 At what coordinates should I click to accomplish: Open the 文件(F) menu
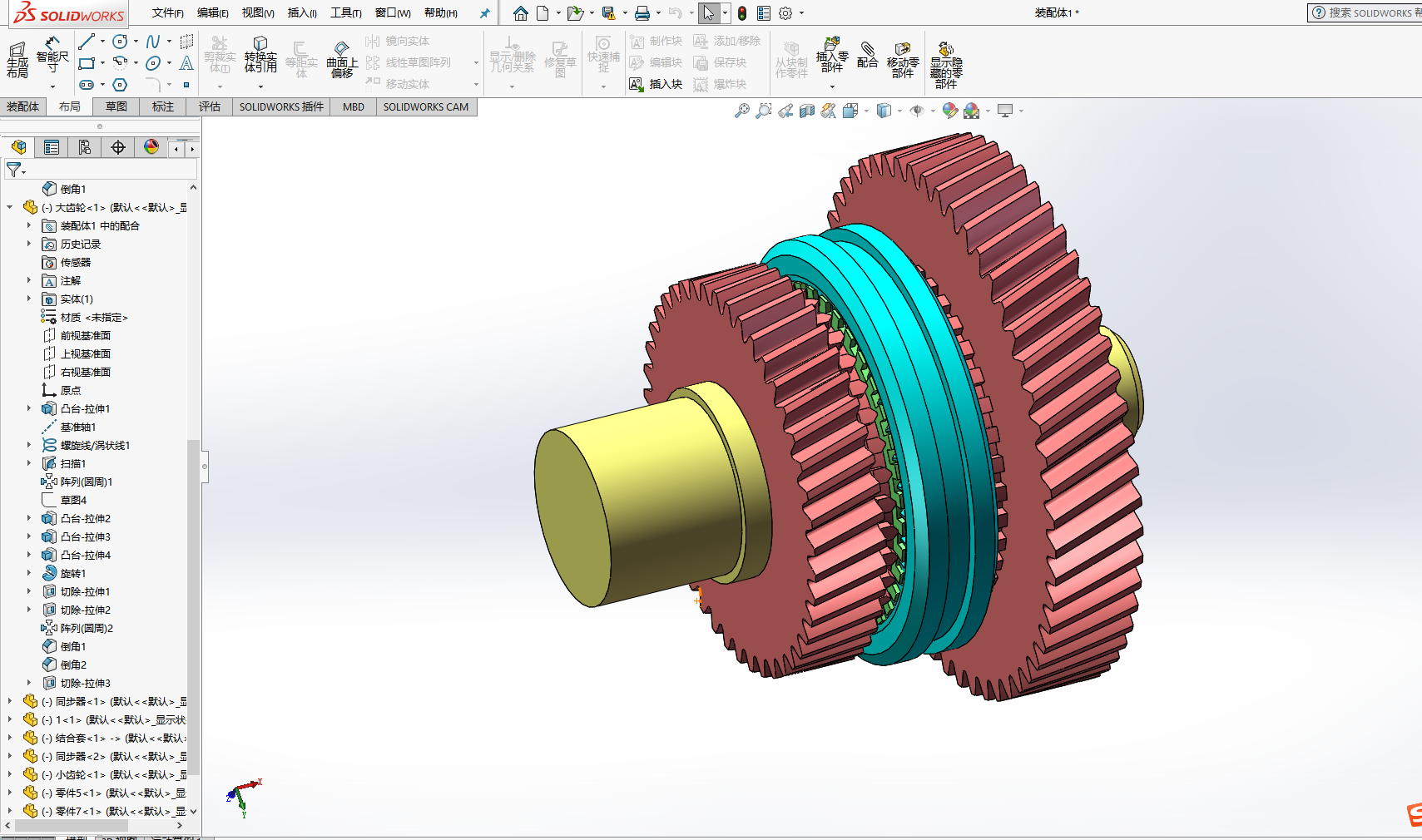pyautogui.click(x=168, y=13)
